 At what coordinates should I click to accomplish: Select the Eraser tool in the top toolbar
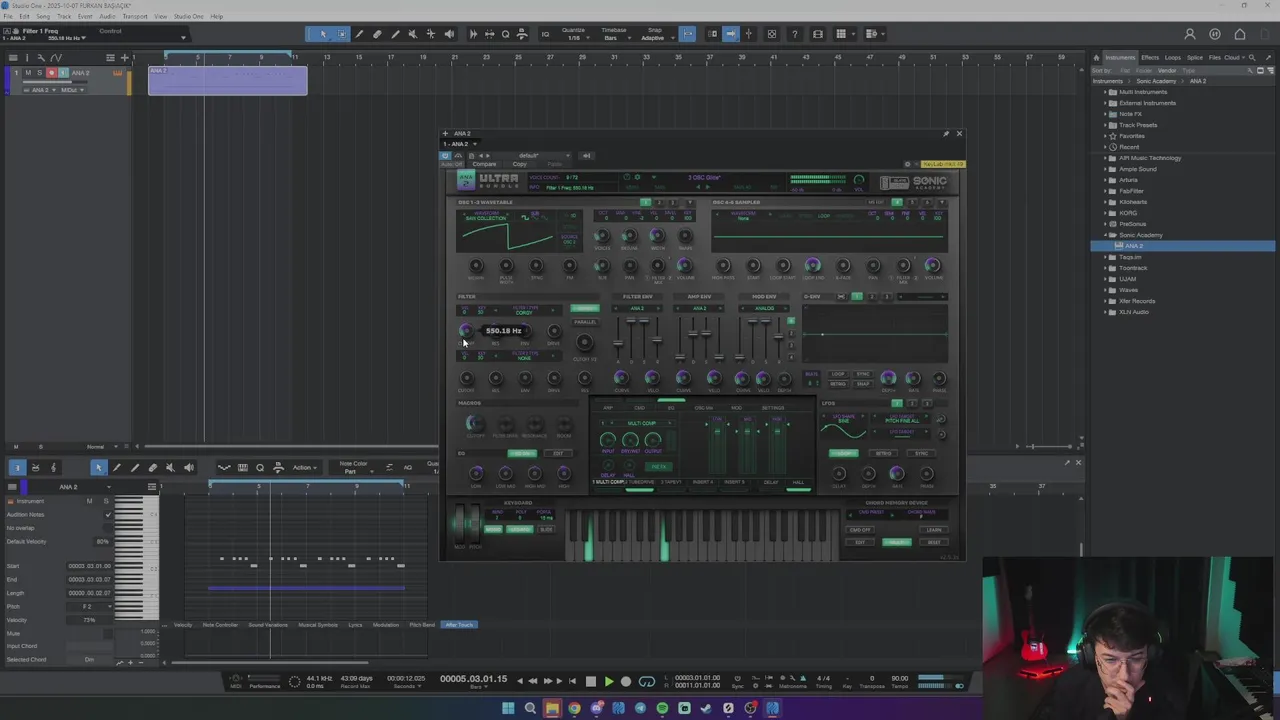point(377,34)
